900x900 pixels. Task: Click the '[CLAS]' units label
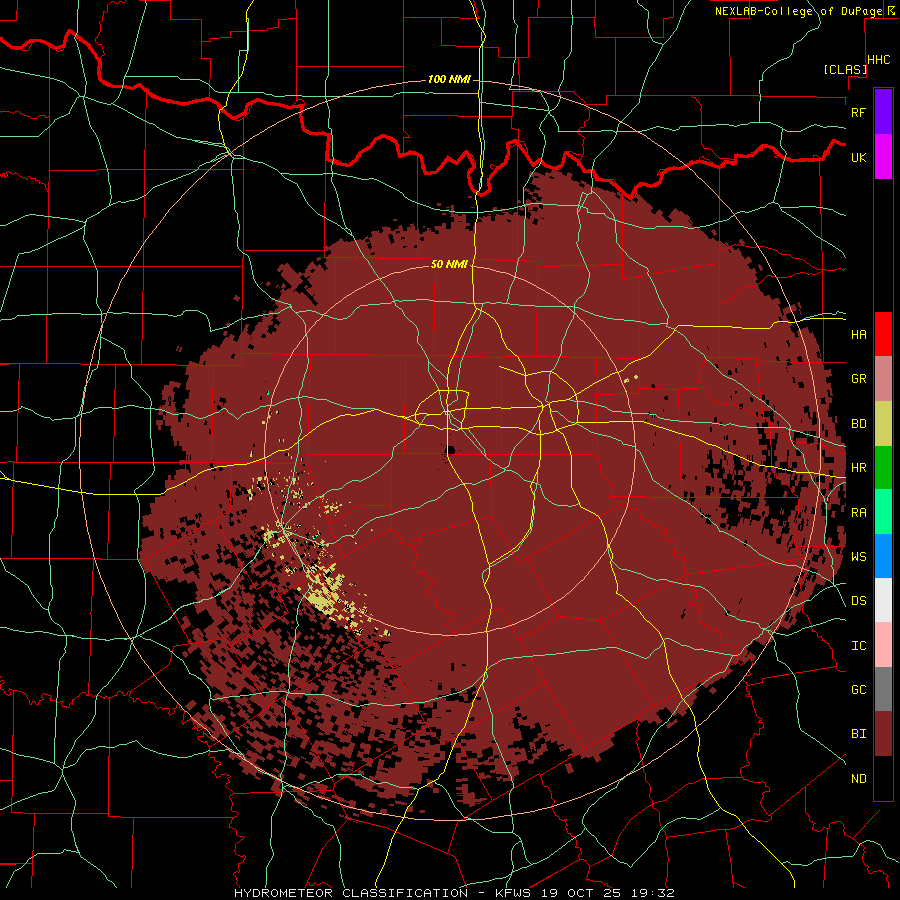point(844,69)
